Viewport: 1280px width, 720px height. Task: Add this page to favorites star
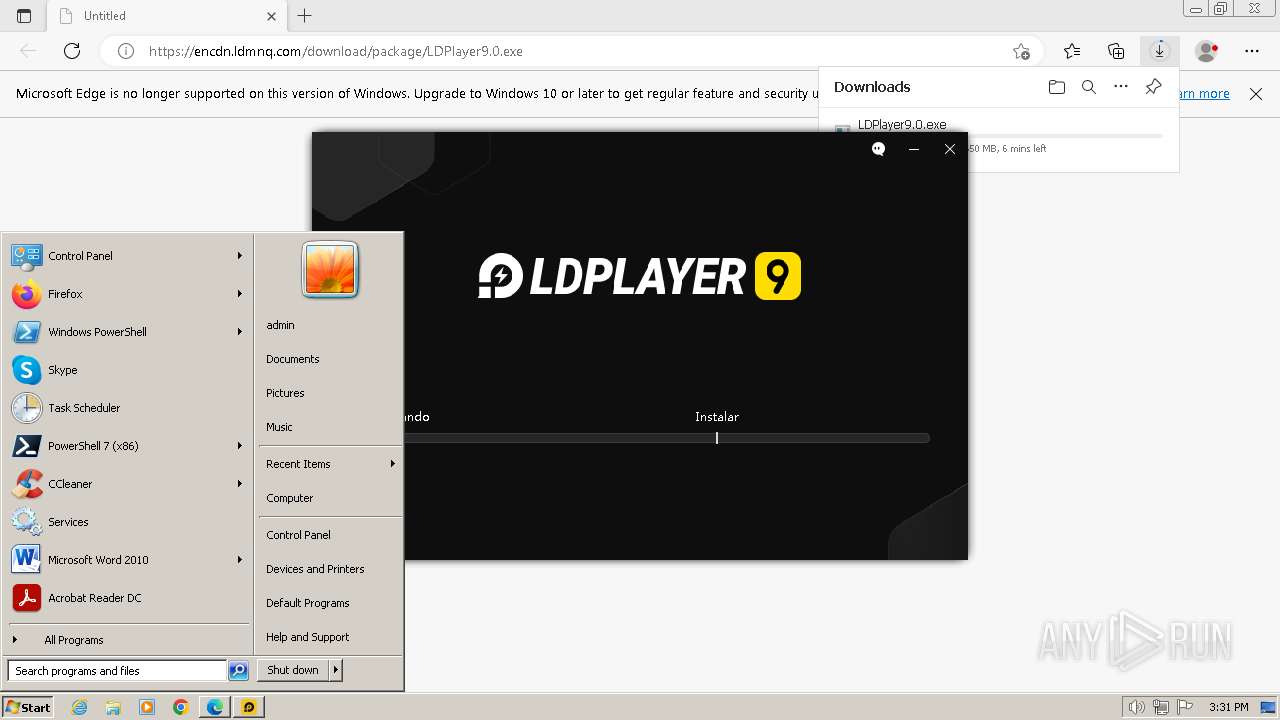click(x=1021, y=51)
